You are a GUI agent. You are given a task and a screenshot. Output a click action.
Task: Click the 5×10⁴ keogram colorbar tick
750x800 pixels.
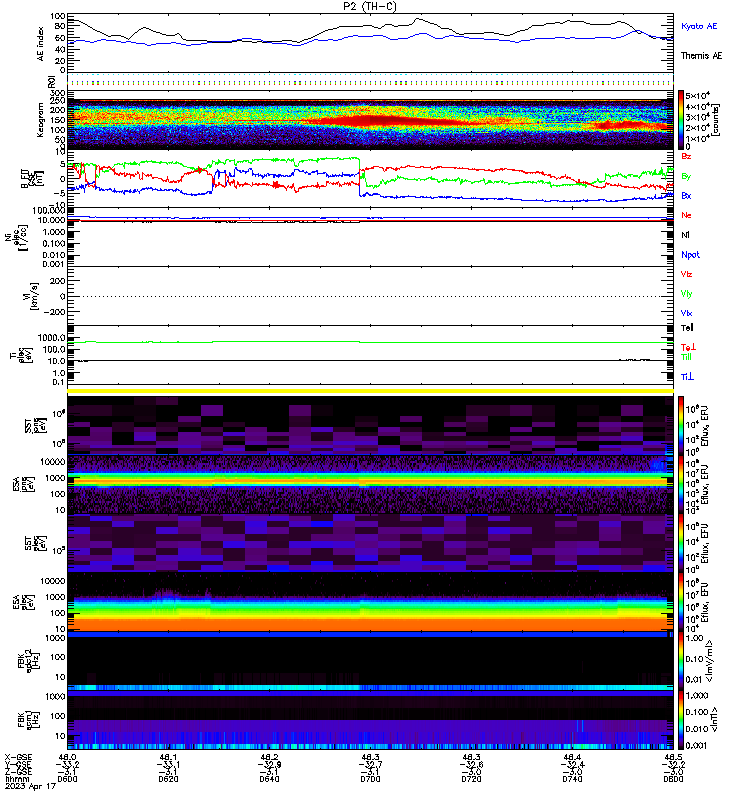(x=697, y=95)
